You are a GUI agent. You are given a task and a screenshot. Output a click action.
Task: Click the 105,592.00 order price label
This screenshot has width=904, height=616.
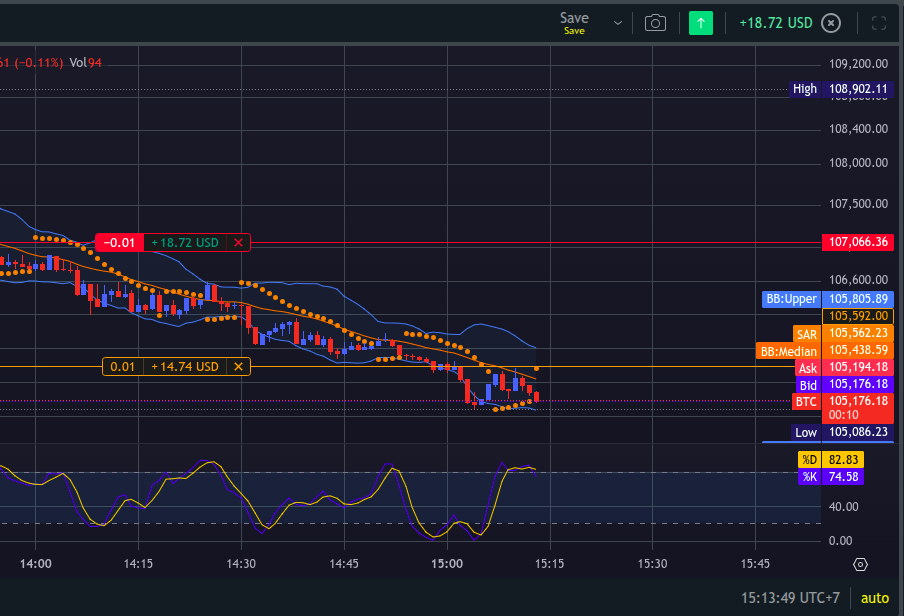tap(858, 316)
